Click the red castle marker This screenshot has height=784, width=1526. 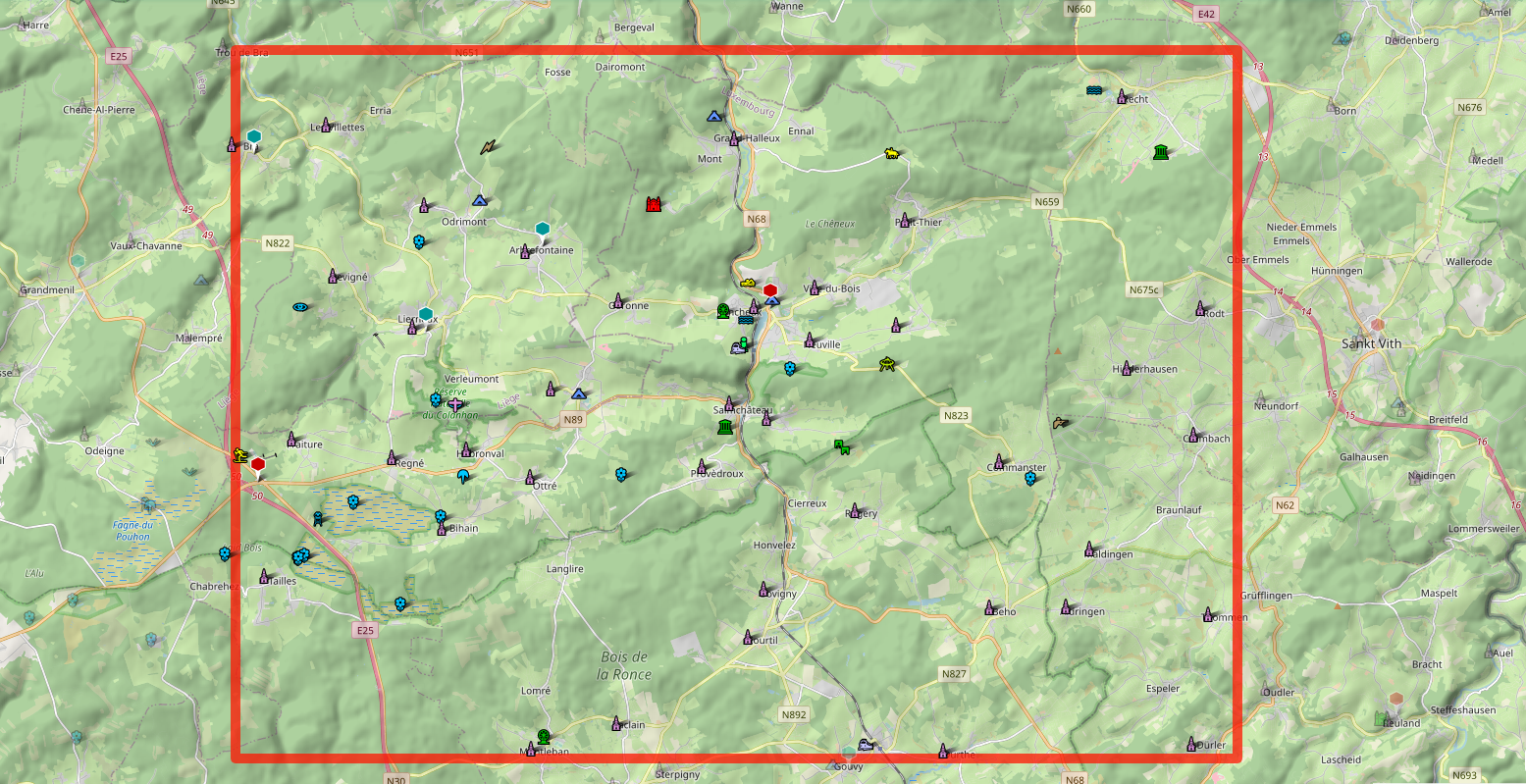pyautogui.click(x=654, y=204)
